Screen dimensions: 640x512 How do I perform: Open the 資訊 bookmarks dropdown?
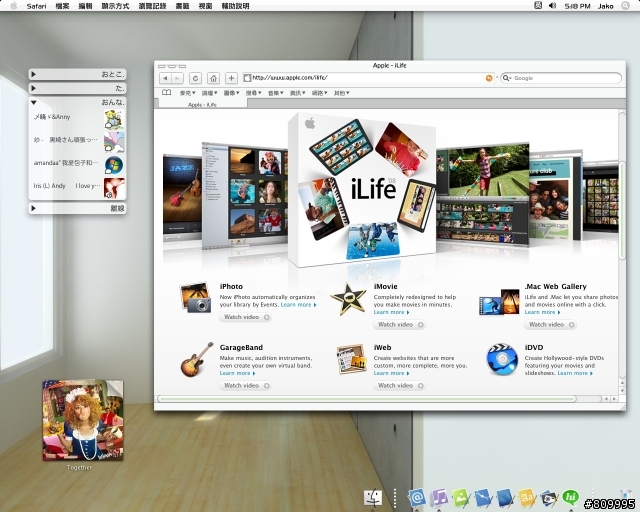pyautogui.click(x=298, y=93)
